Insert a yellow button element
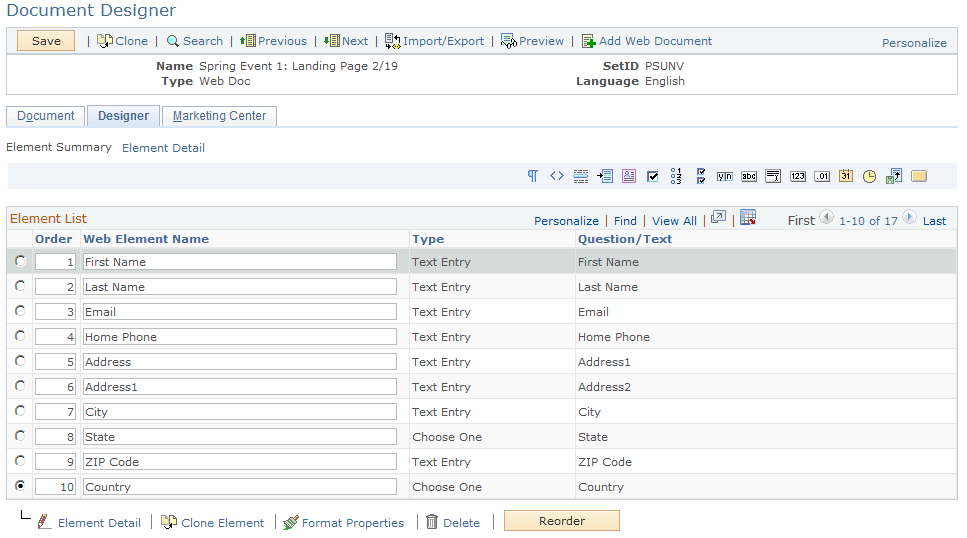967x538 pixels. point(919,176)
